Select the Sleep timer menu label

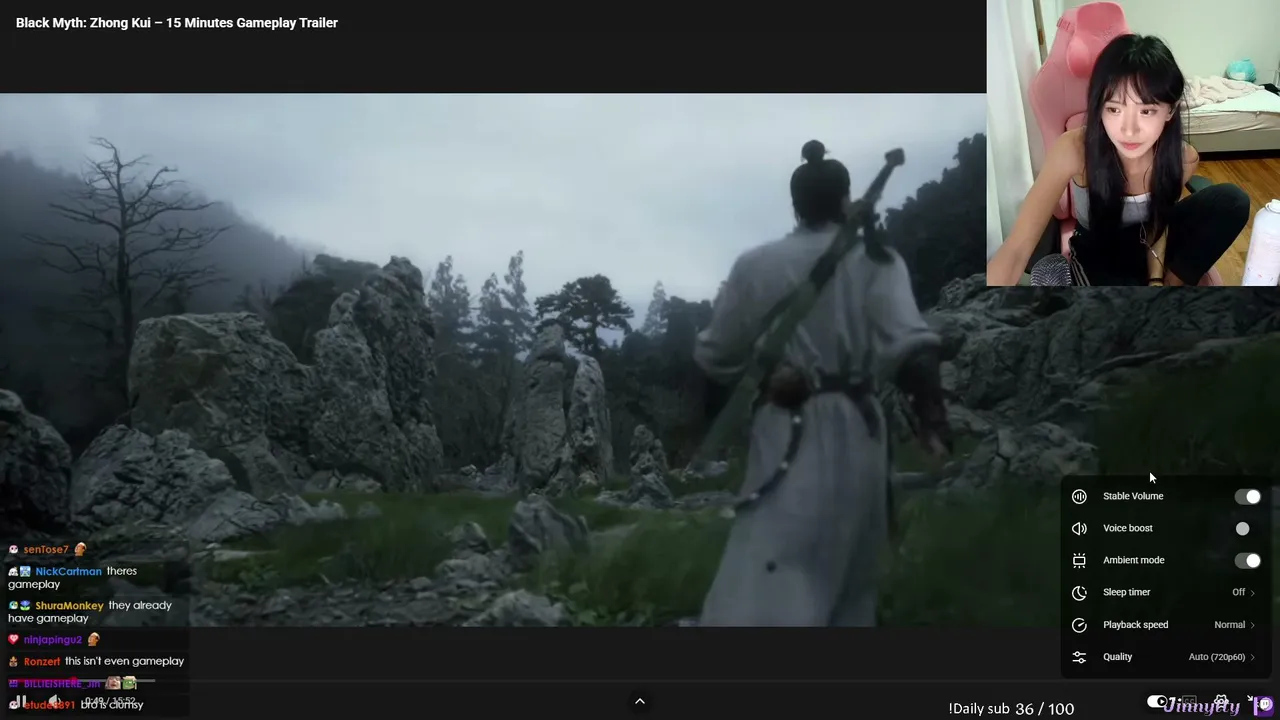[1127, 592]
